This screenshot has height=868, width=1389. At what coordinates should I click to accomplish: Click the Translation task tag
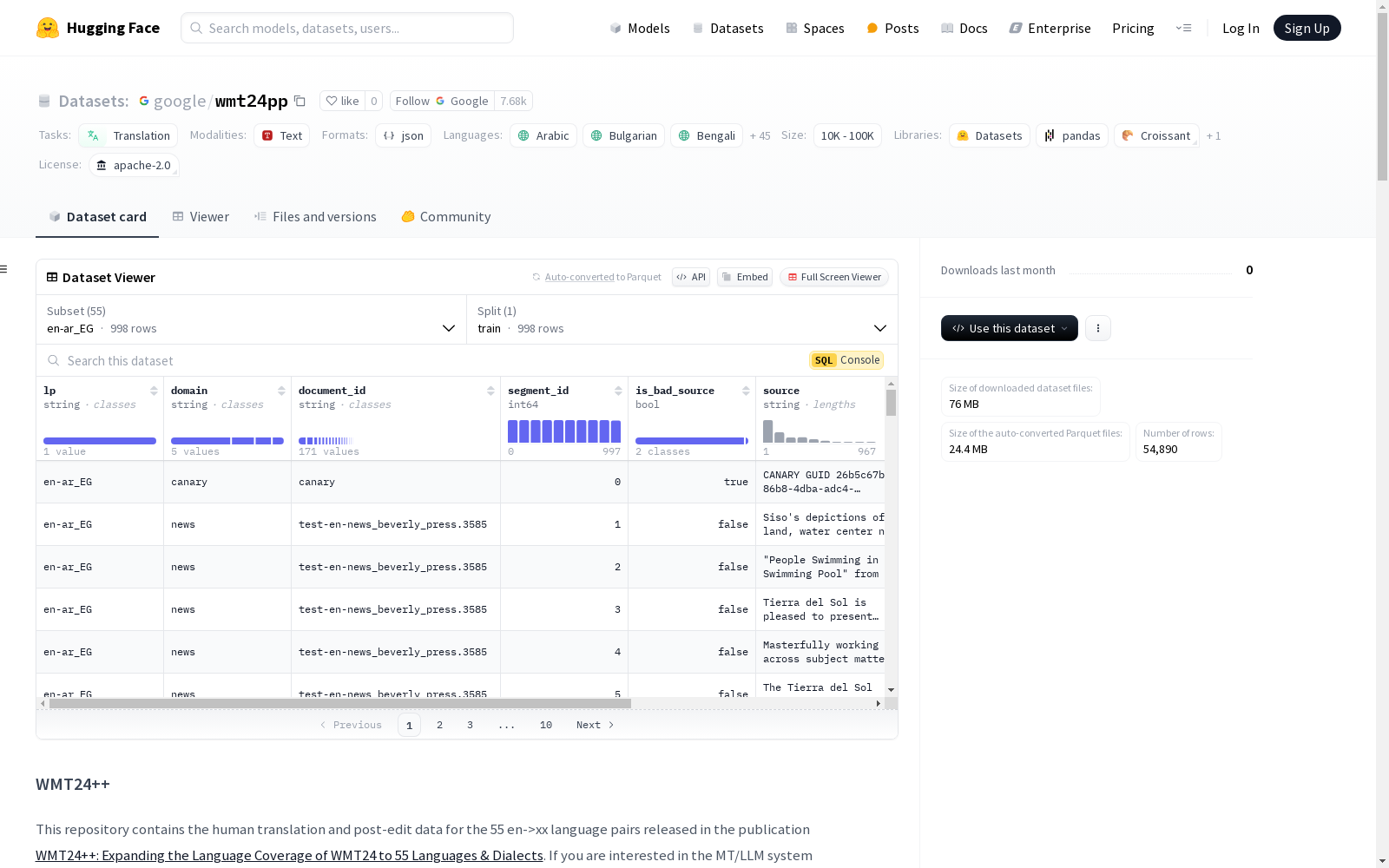pos(128,135)
